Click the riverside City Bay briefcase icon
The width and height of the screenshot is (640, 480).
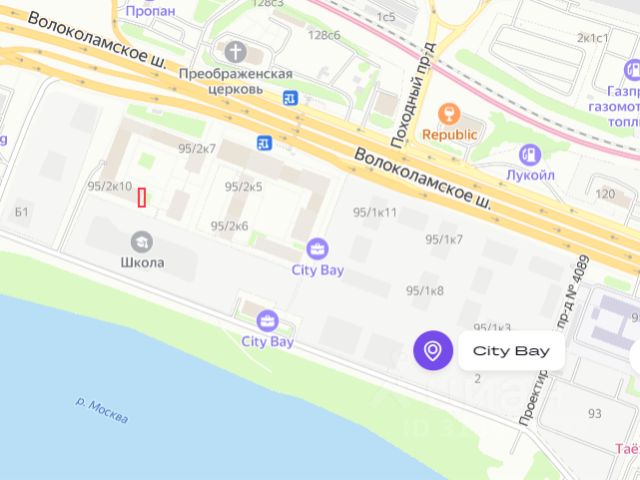point(267,321)
